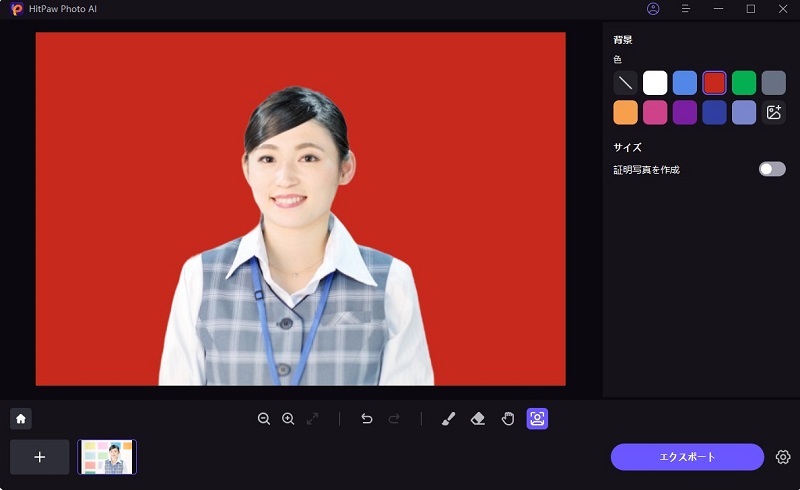Choose gray background swatch
The image size is (800, 490).
click(773, 83)
